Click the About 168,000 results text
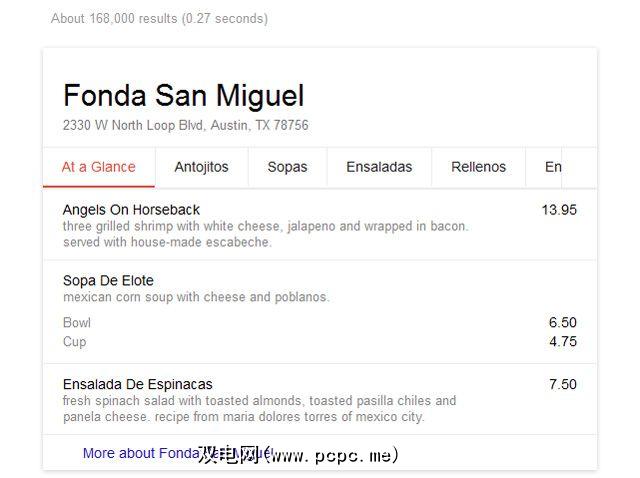Image resolution: width=640 pixels, height=478 pixels. (159, 18)
